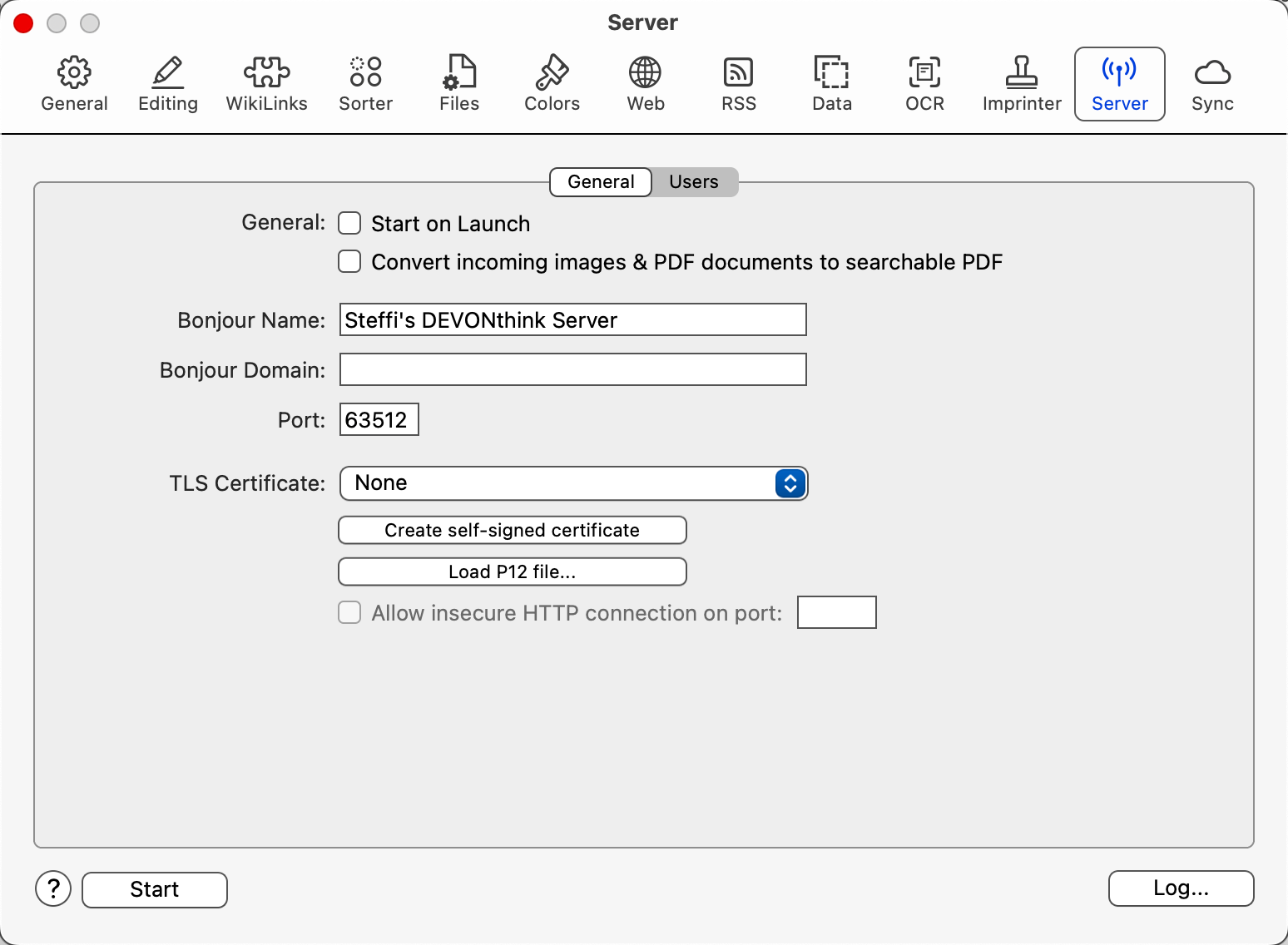Screen dimensions: 1288x945
Task: Go to the Sync preferences pane
Action: tap(1211, 84)
